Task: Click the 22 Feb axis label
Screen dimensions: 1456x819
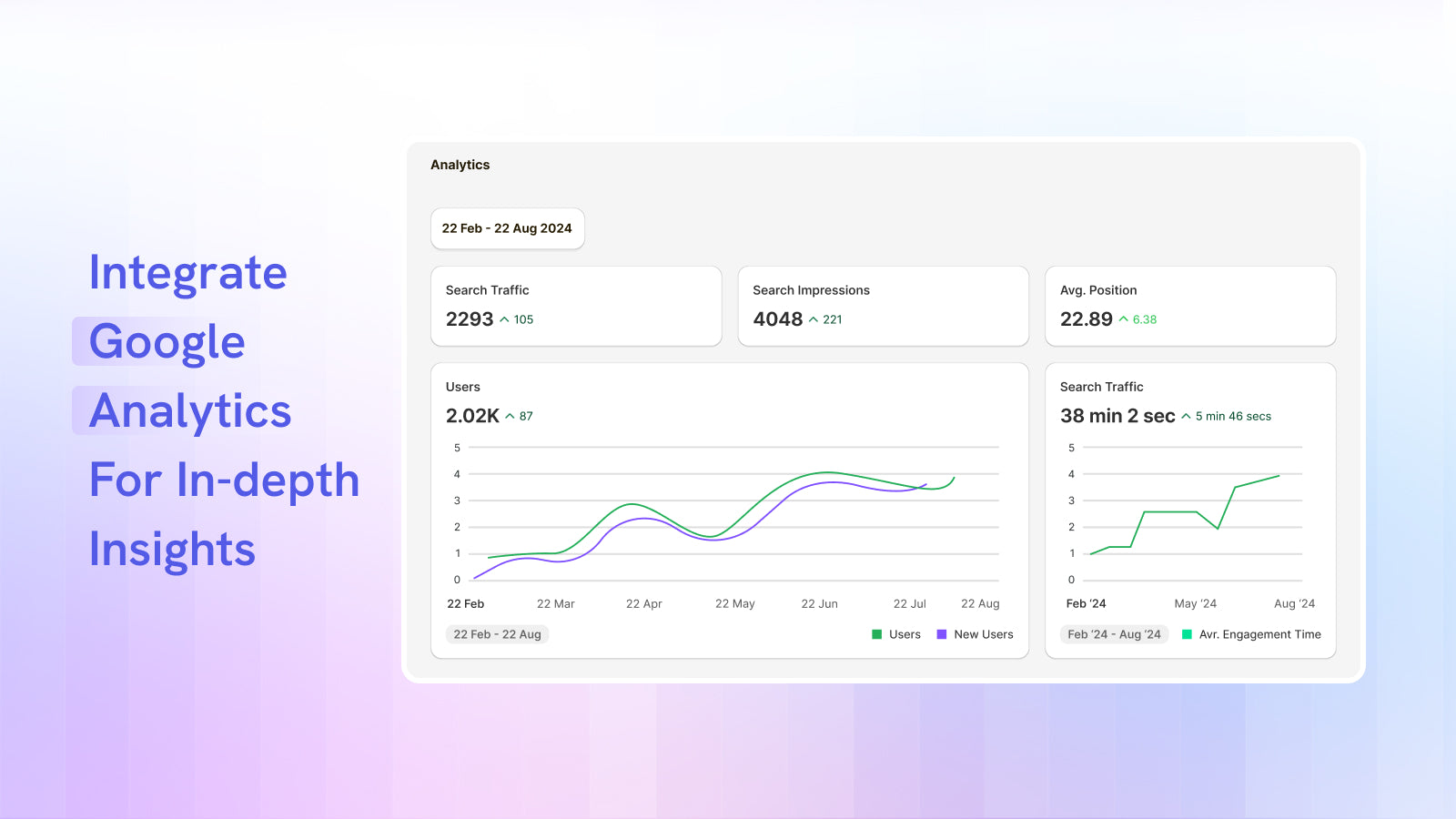Action: coord(466,603)
